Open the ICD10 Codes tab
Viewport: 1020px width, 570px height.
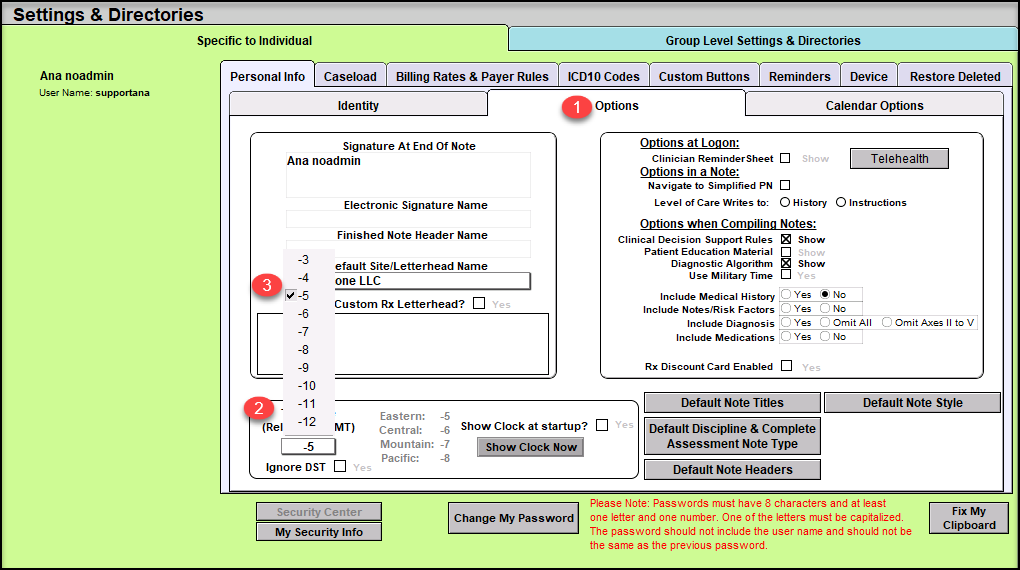point(603,76)
